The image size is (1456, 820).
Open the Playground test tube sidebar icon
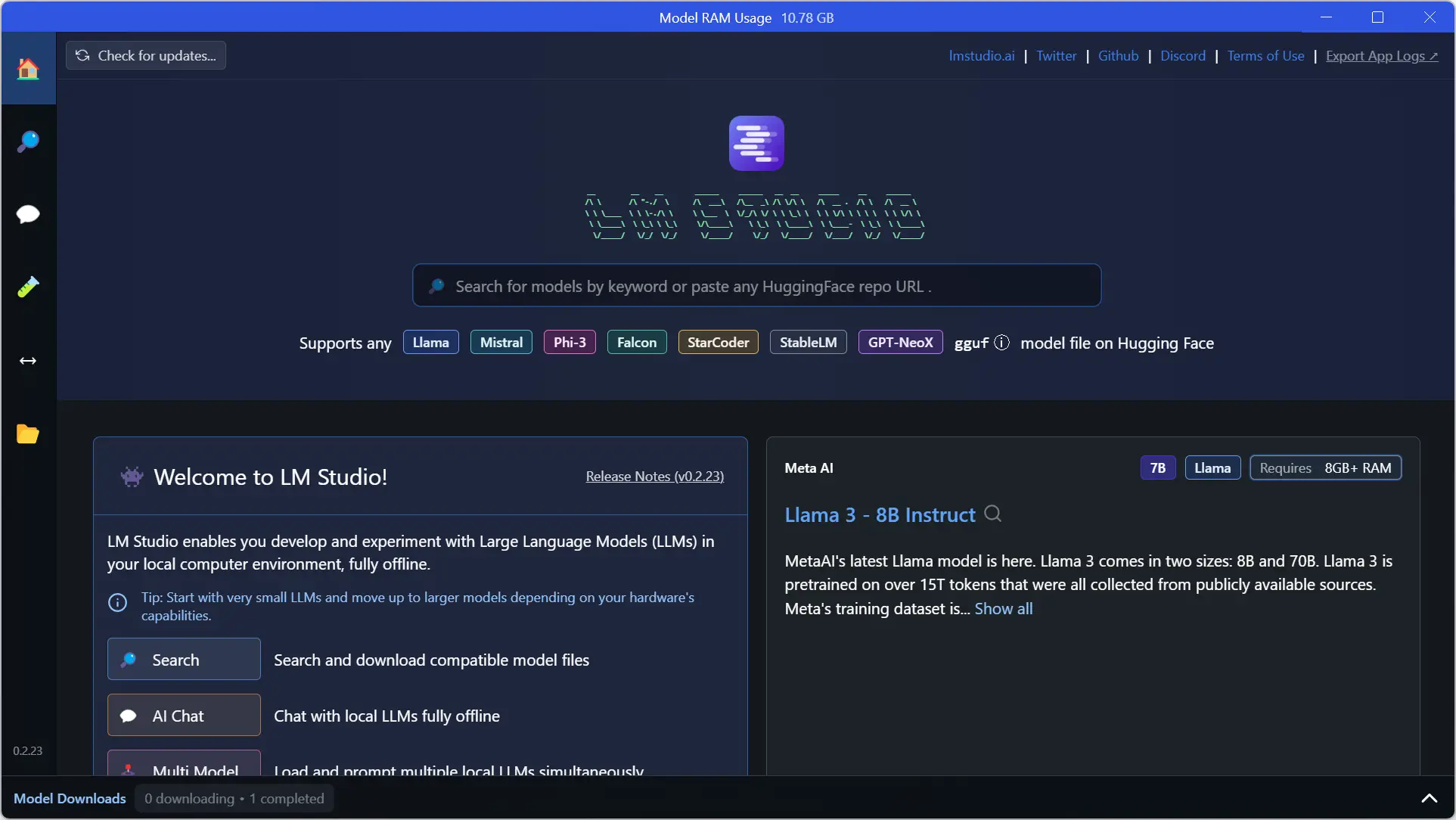click(28, 287)
